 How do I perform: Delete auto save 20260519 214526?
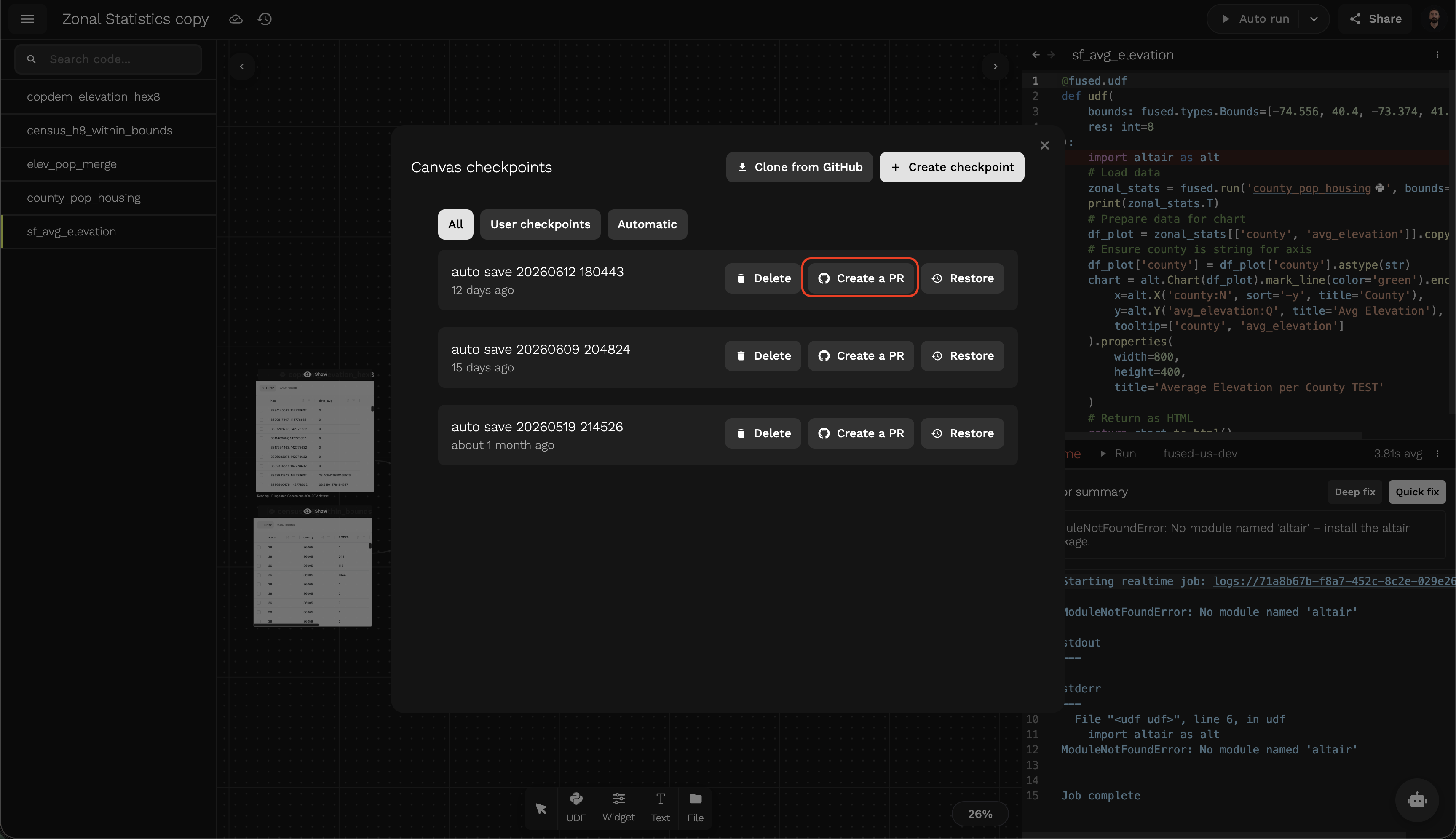tap(763, 433)
